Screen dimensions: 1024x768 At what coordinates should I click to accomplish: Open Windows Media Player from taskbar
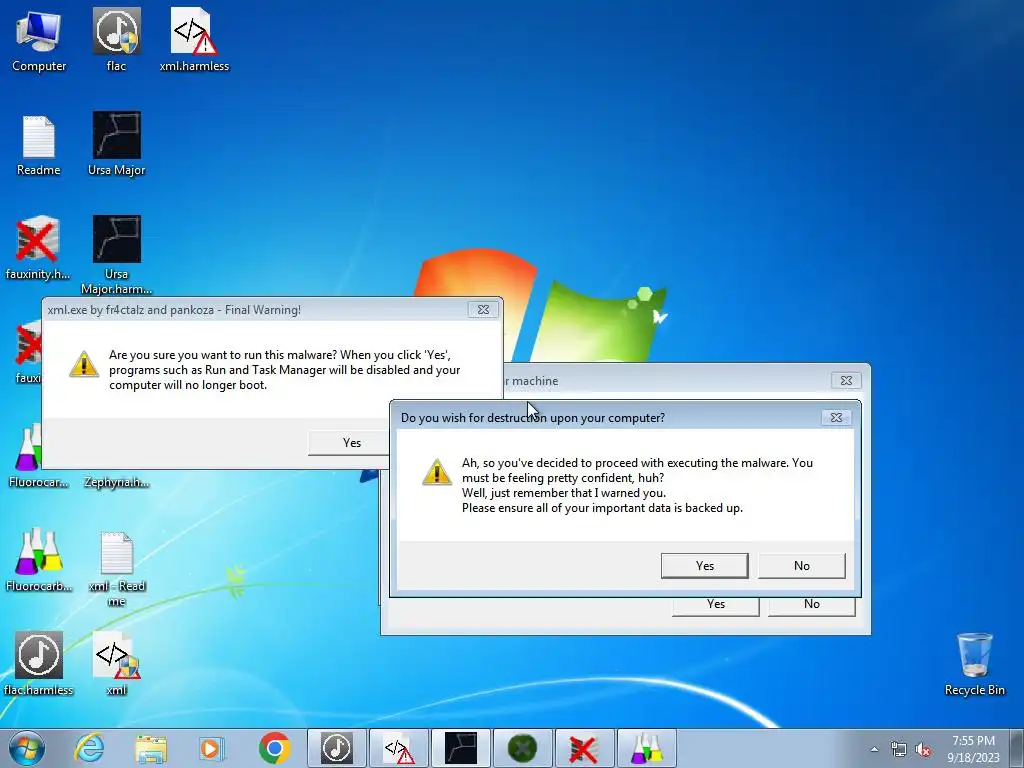tap(212, 748)
